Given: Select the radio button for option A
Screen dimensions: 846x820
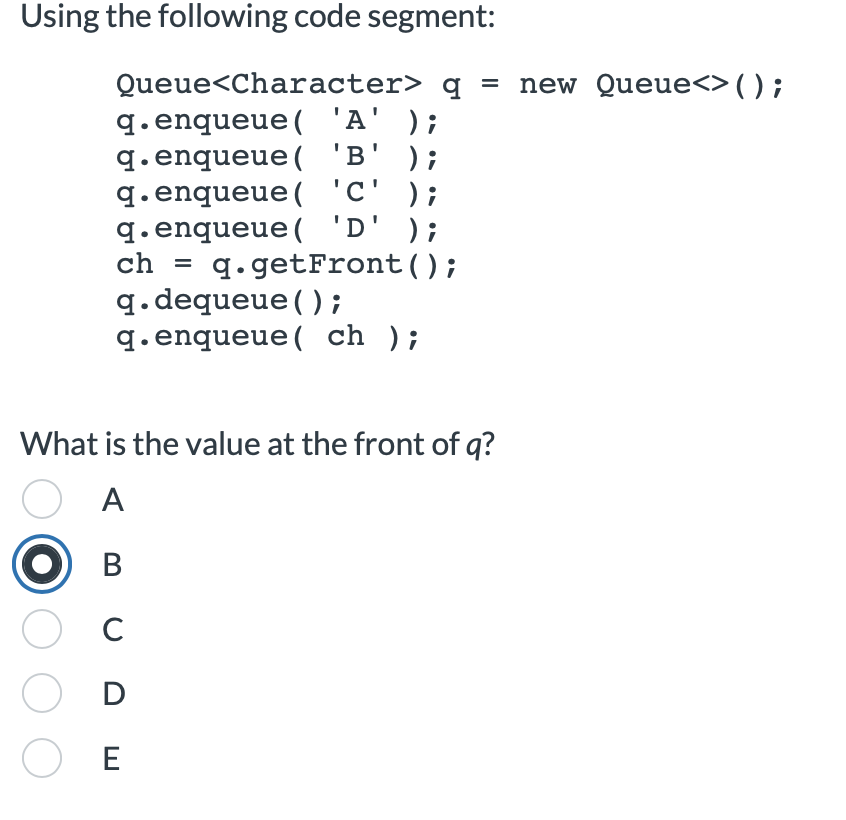Looking at the screenshot, I should [42, 500].
